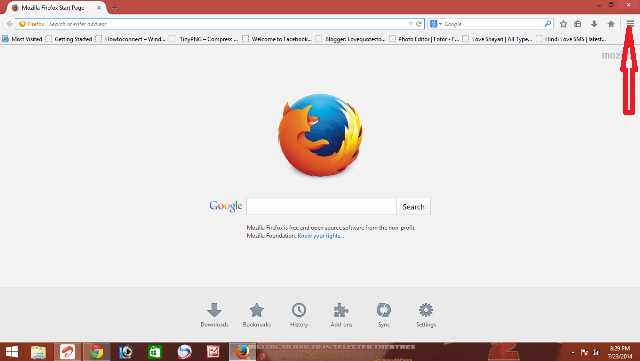
Task: Open the red Airtel app in taskbar
Action: [x=67, y=352]
